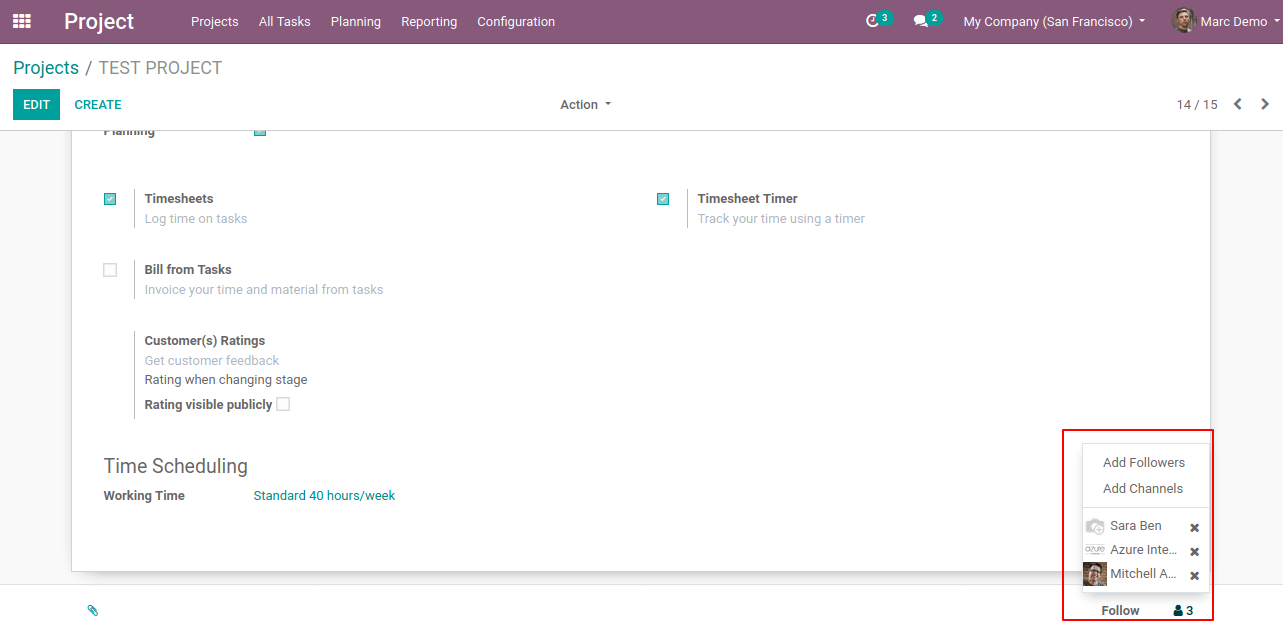Go to the previous record arrow
Image resolution: width=1283 pixels, height=637 pixels.
[x=1238, y=104]
